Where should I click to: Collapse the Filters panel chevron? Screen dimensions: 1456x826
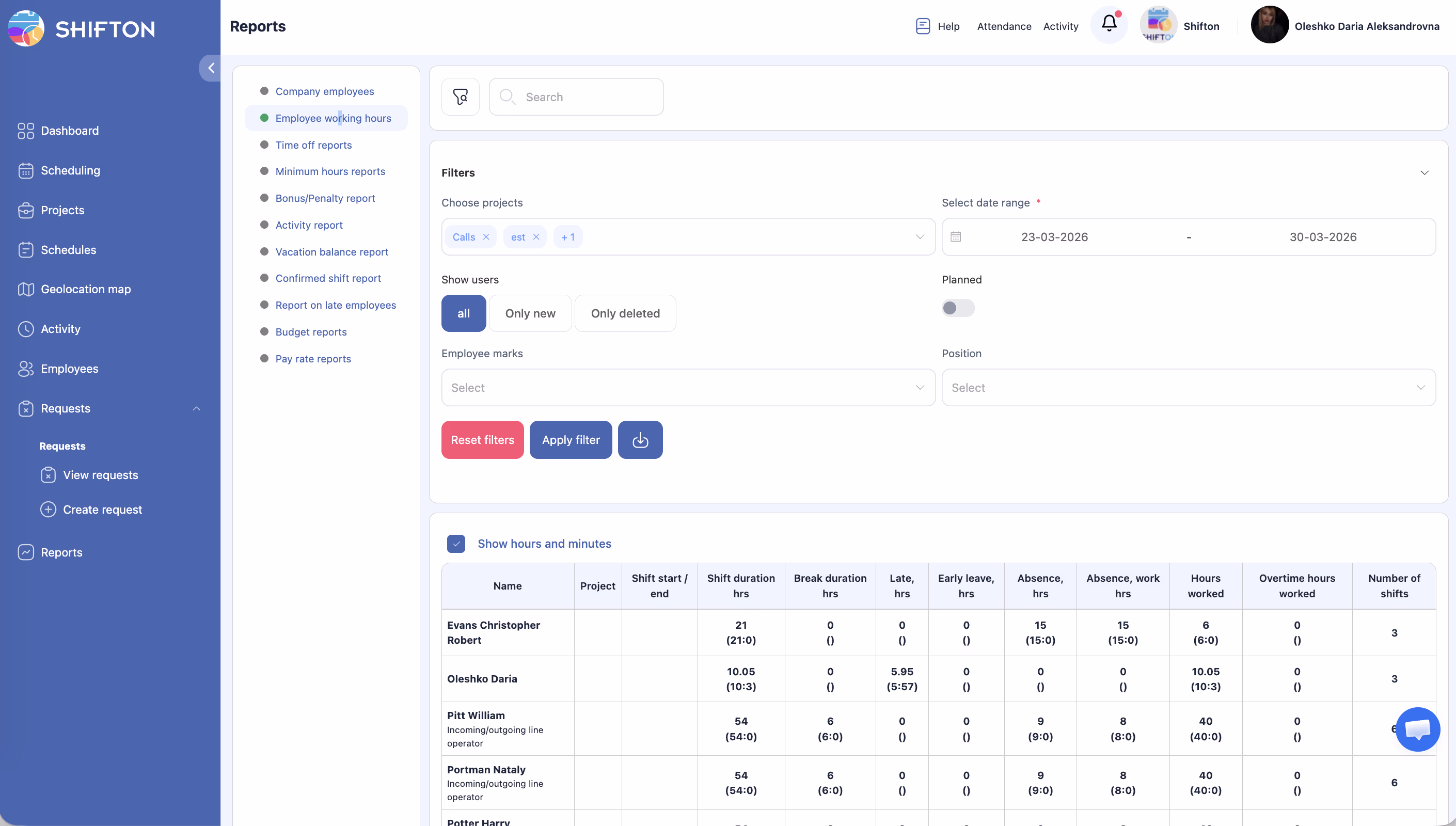(x=1423, y=172)
